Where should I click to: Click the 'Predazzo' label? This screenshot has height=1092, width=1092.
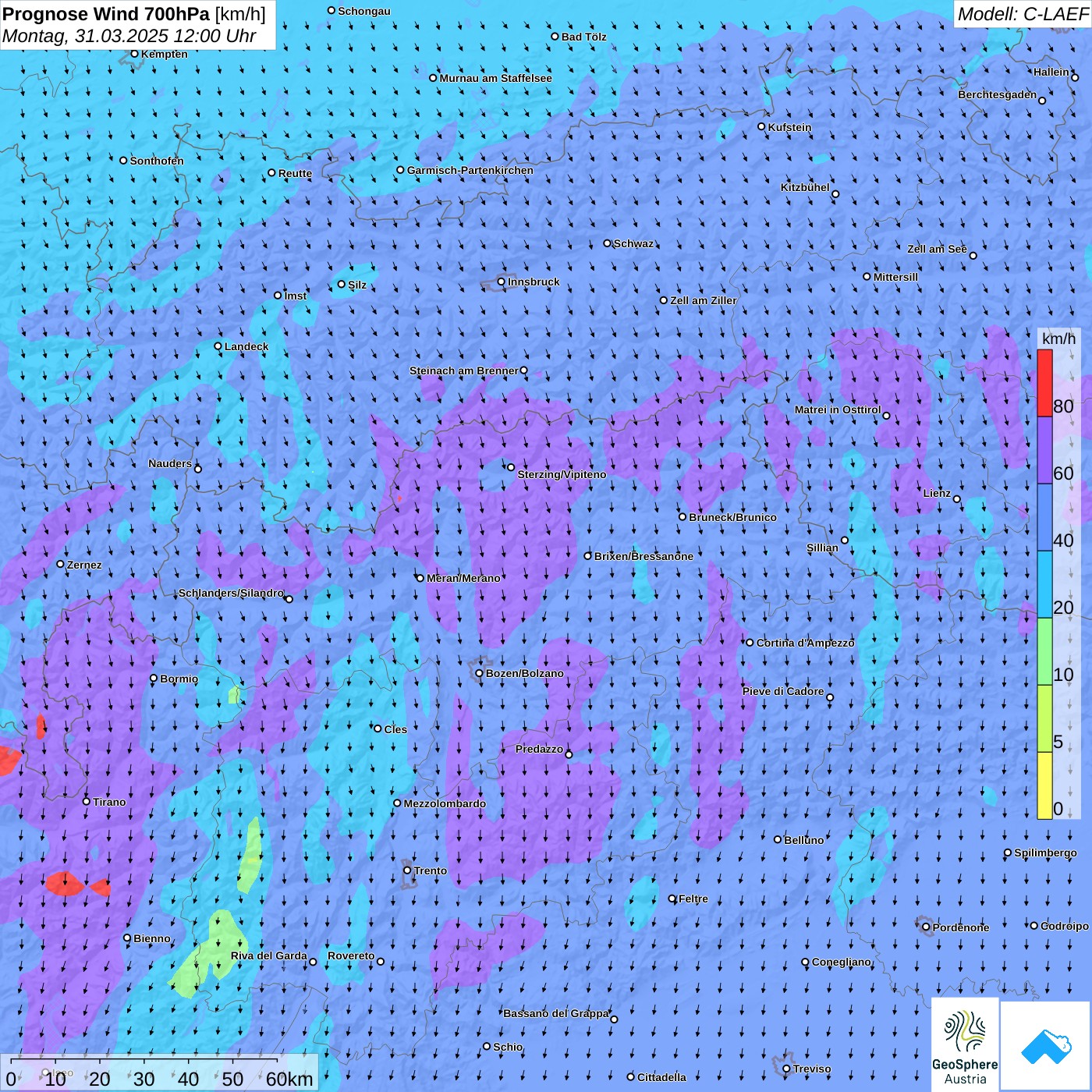[x=539, y=749]
